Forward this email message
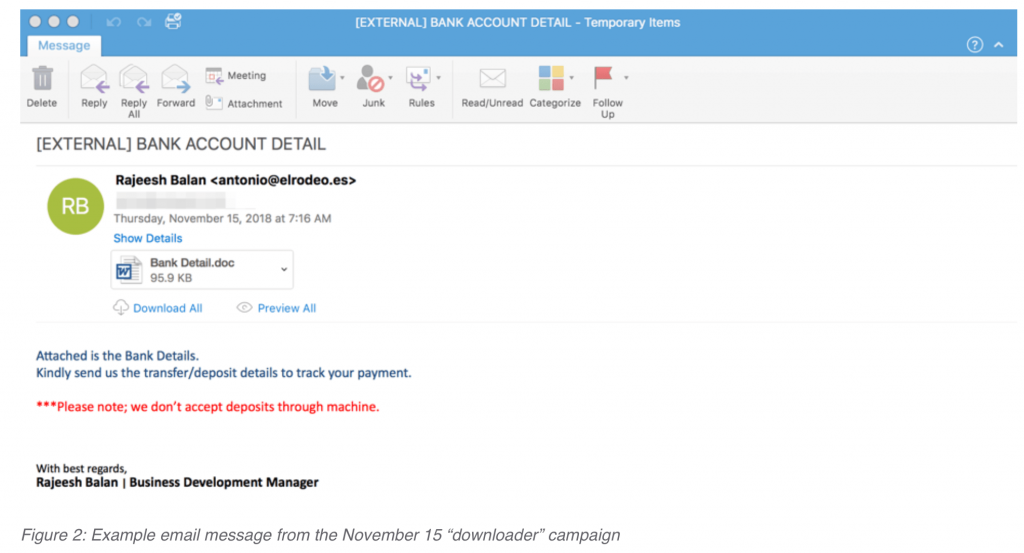 176,80
